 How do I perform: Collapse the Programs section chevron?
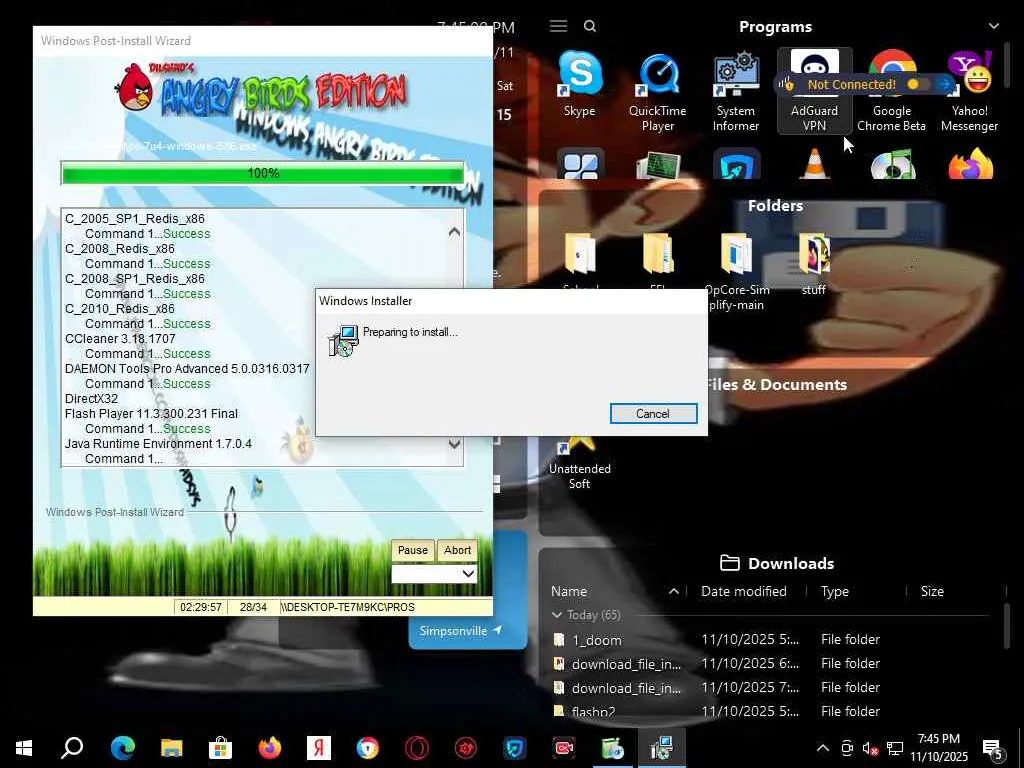pos(993,26)
